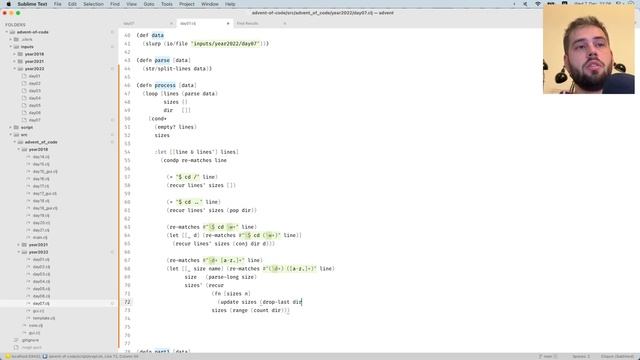640x360 pixels.
Task: Open day02.clj in year2022 source
Action: pyautogui.click(x=41, y=267)
